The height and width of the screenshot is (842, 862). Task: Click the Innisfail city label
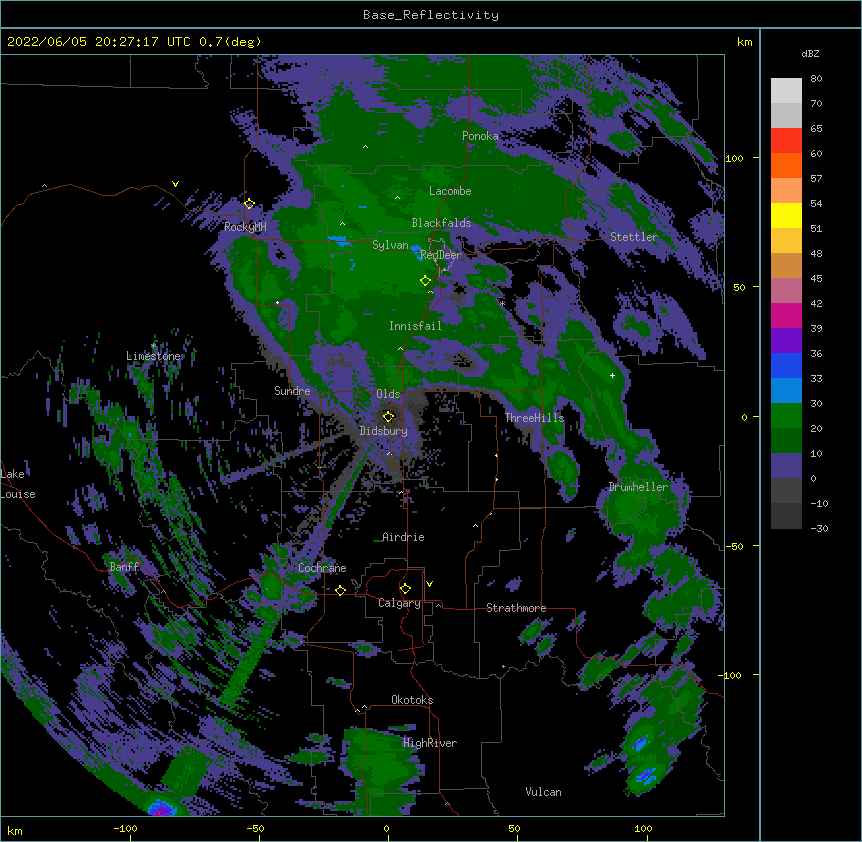point(415,326)
